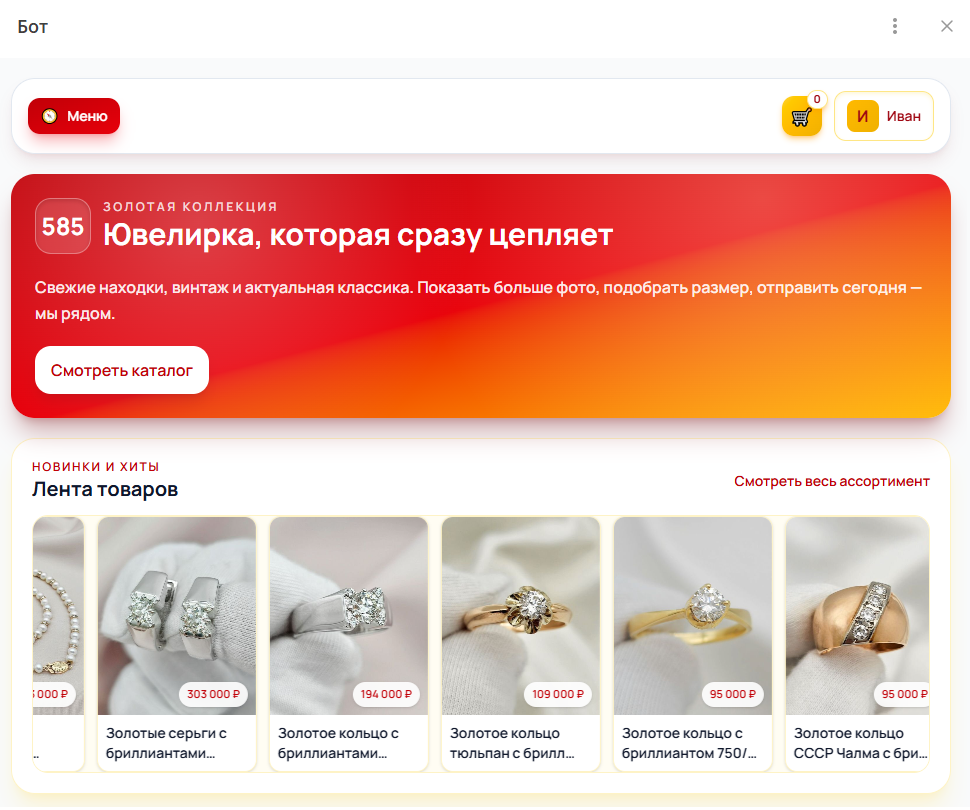Image resolution: width=970 pixels, height=810 pixels.
Task: Click the cart counter badge showing 0
Action: pyautogui.click(x=817, y=99)
